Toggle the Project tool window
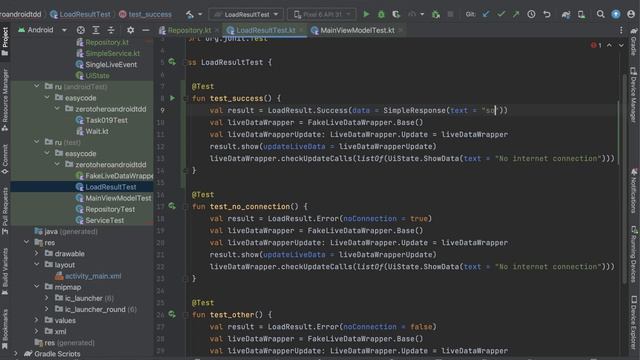 click(x=5, y=42)
